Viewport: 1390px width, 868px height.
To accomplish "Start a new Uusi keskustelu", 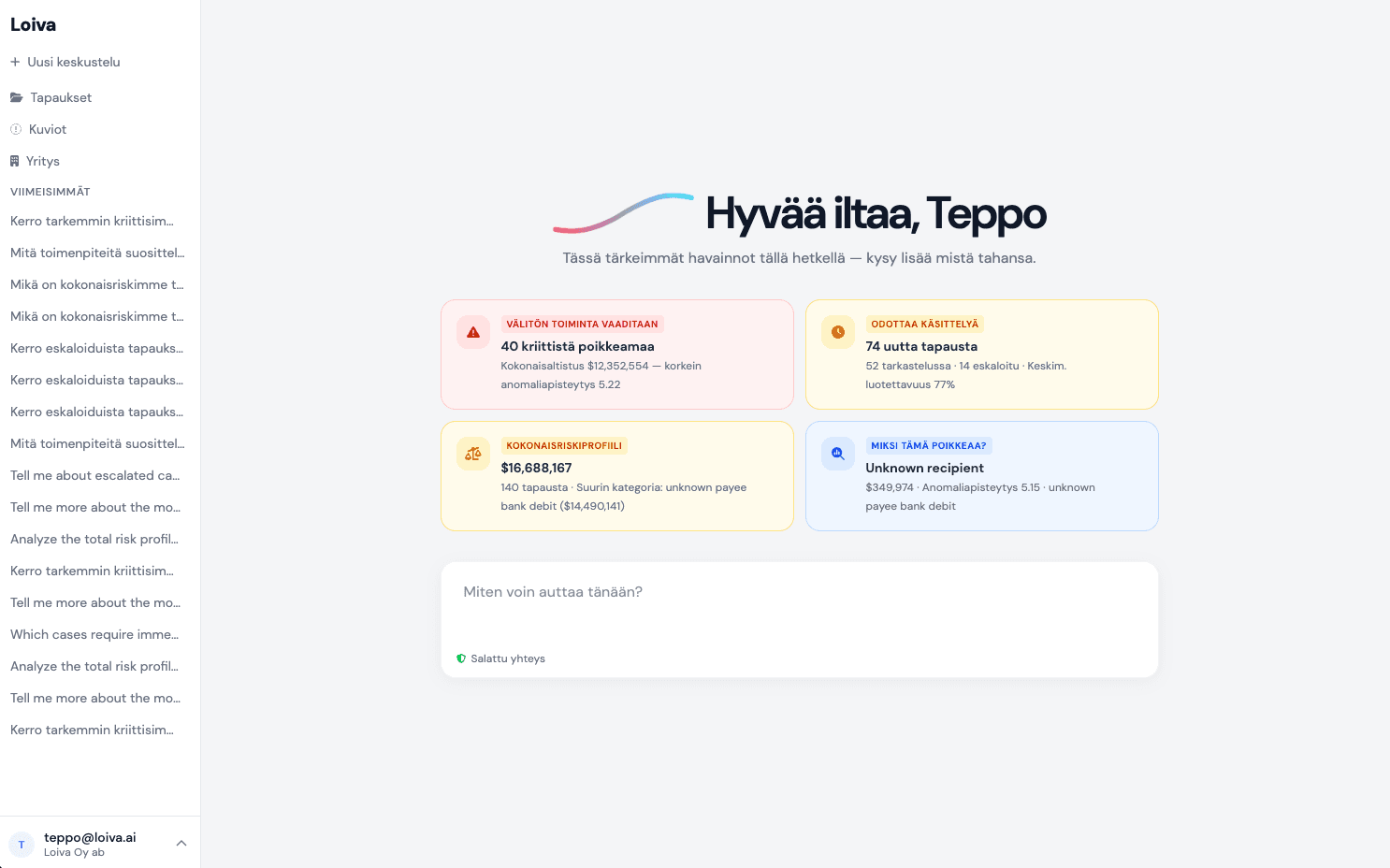I will tap(75, 62).
